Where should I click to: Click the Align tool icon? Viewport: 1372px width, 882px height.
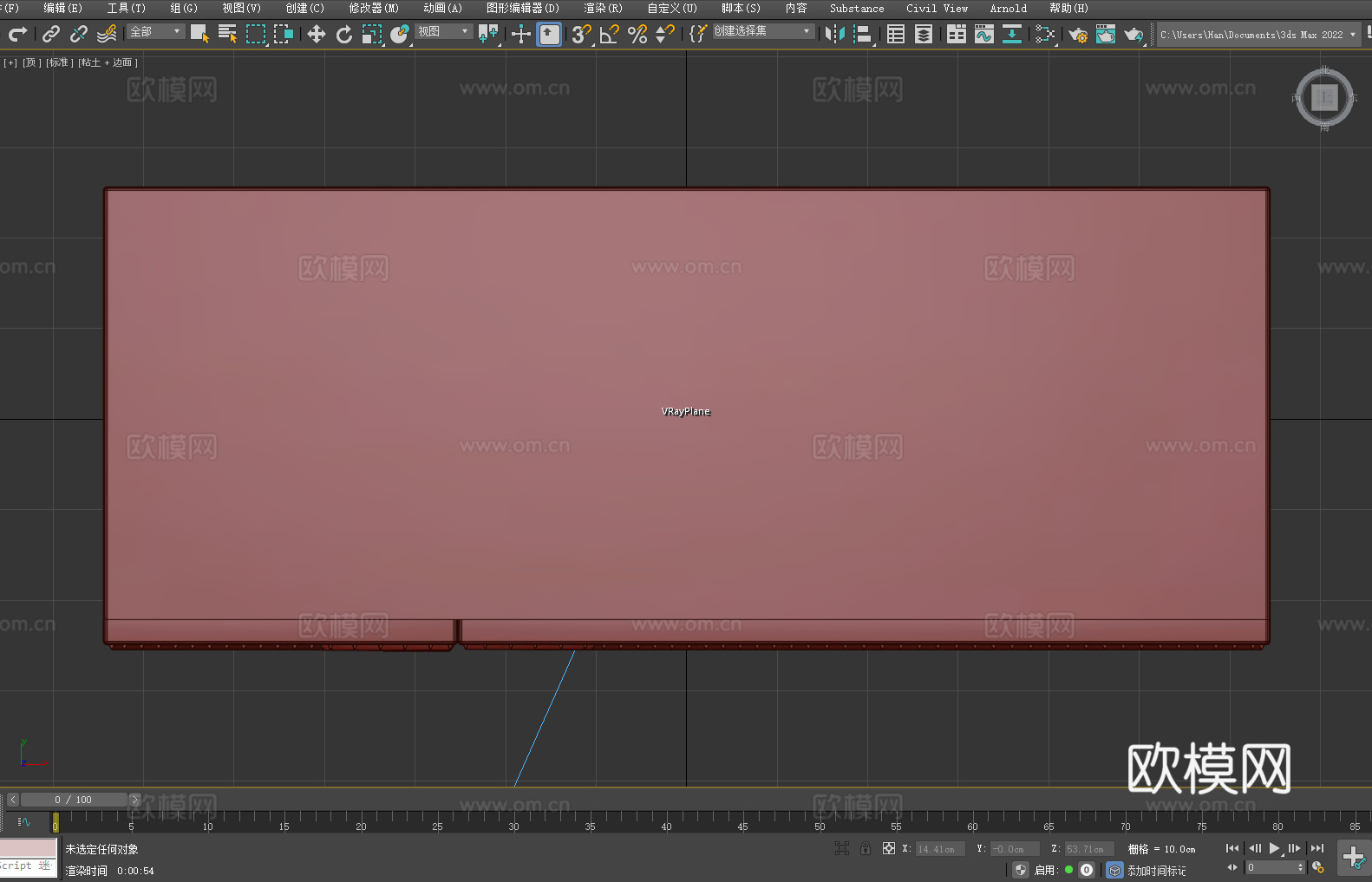(863, 34)
